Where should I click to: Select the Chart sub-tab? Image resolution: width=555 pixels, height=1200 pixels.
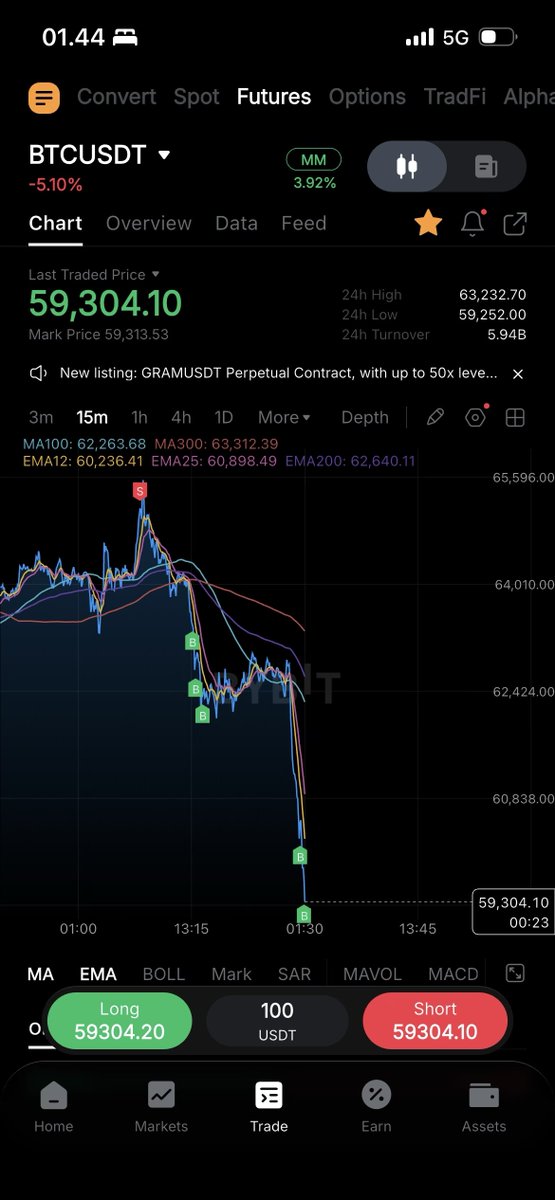[x=55, y=223]
